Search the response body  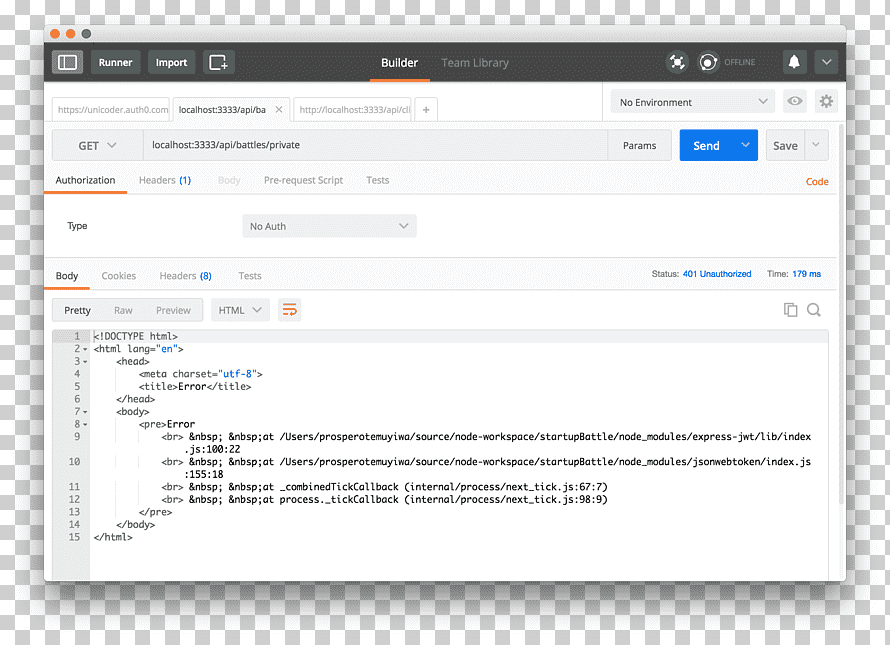click(813, 309)
